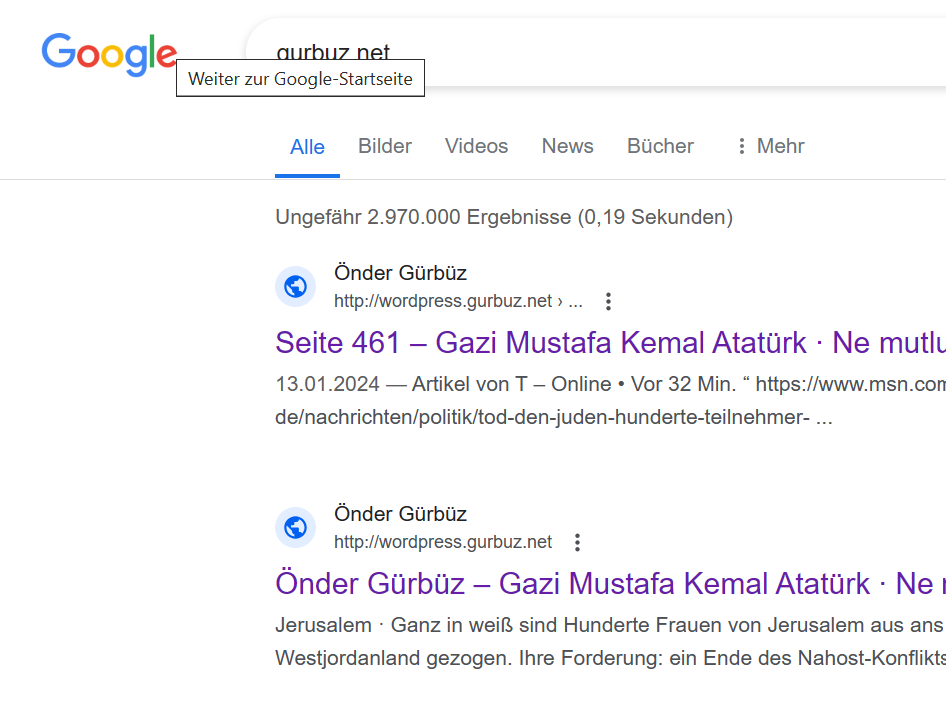Click the wordpress.gurbuz.net › ... URL of first result
Viewport: 946px width, 724px height.
coord(459,300)
